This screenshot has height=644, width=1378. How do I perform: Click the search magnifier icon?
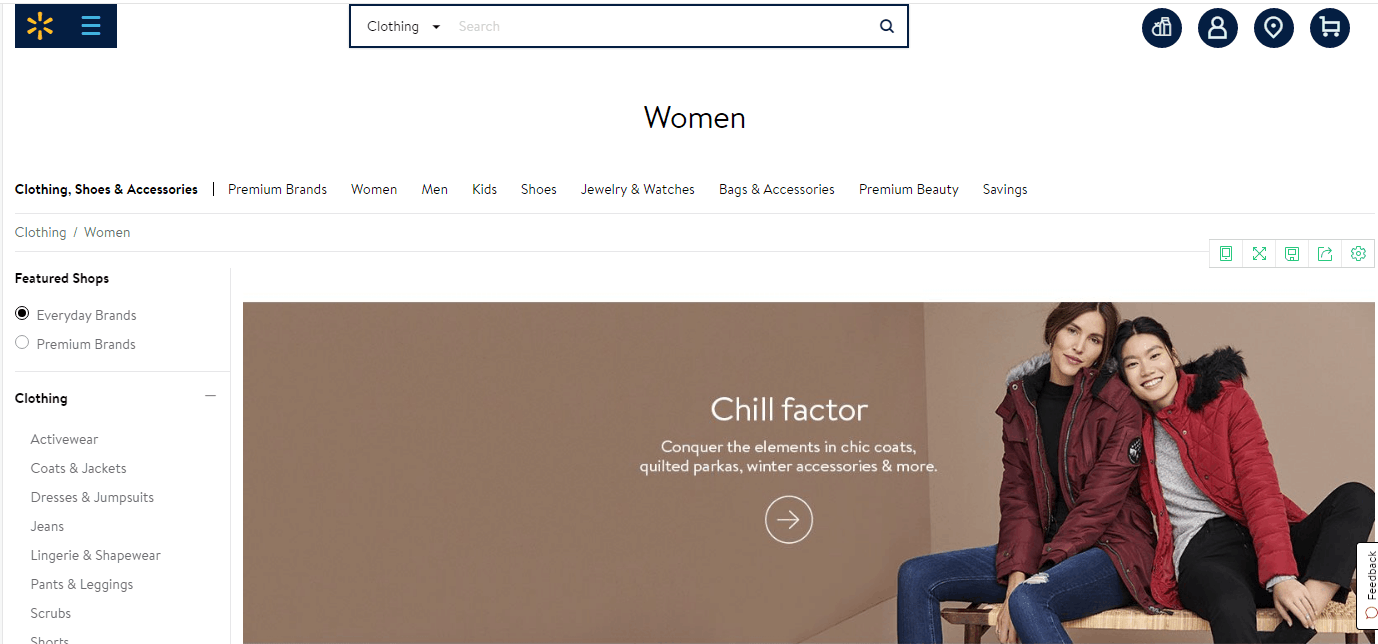(887, 27)
